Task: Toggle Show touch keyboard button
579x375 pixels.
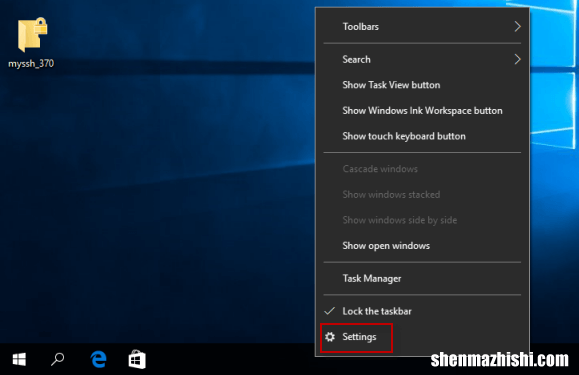Action: point(422,136)
